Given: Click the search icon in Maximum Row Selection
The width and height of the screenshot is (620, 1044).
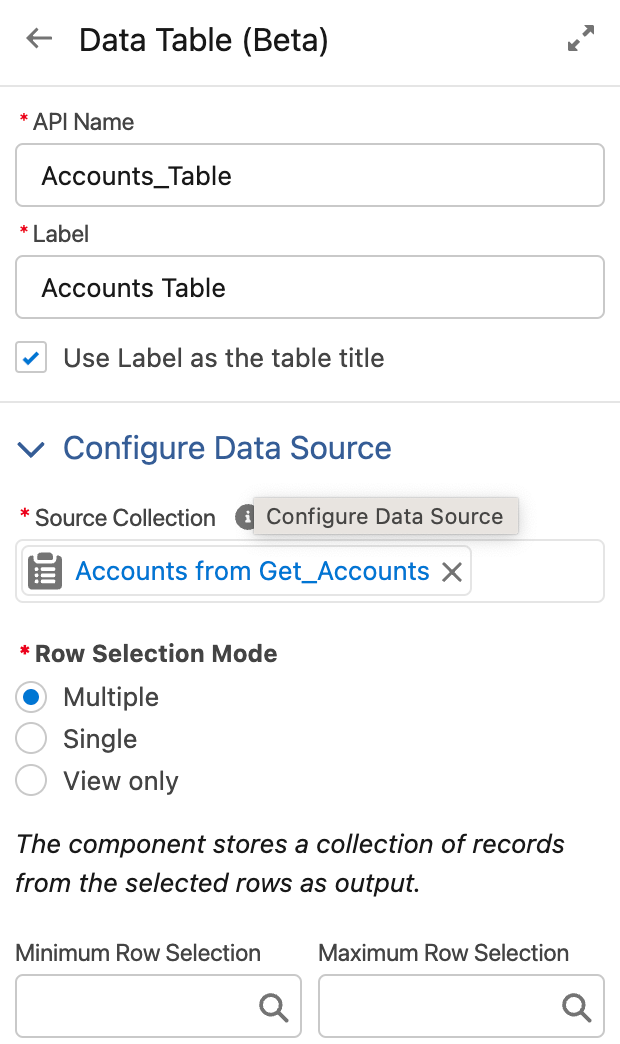Looking at the screenshot, I should pos(576,1007).
